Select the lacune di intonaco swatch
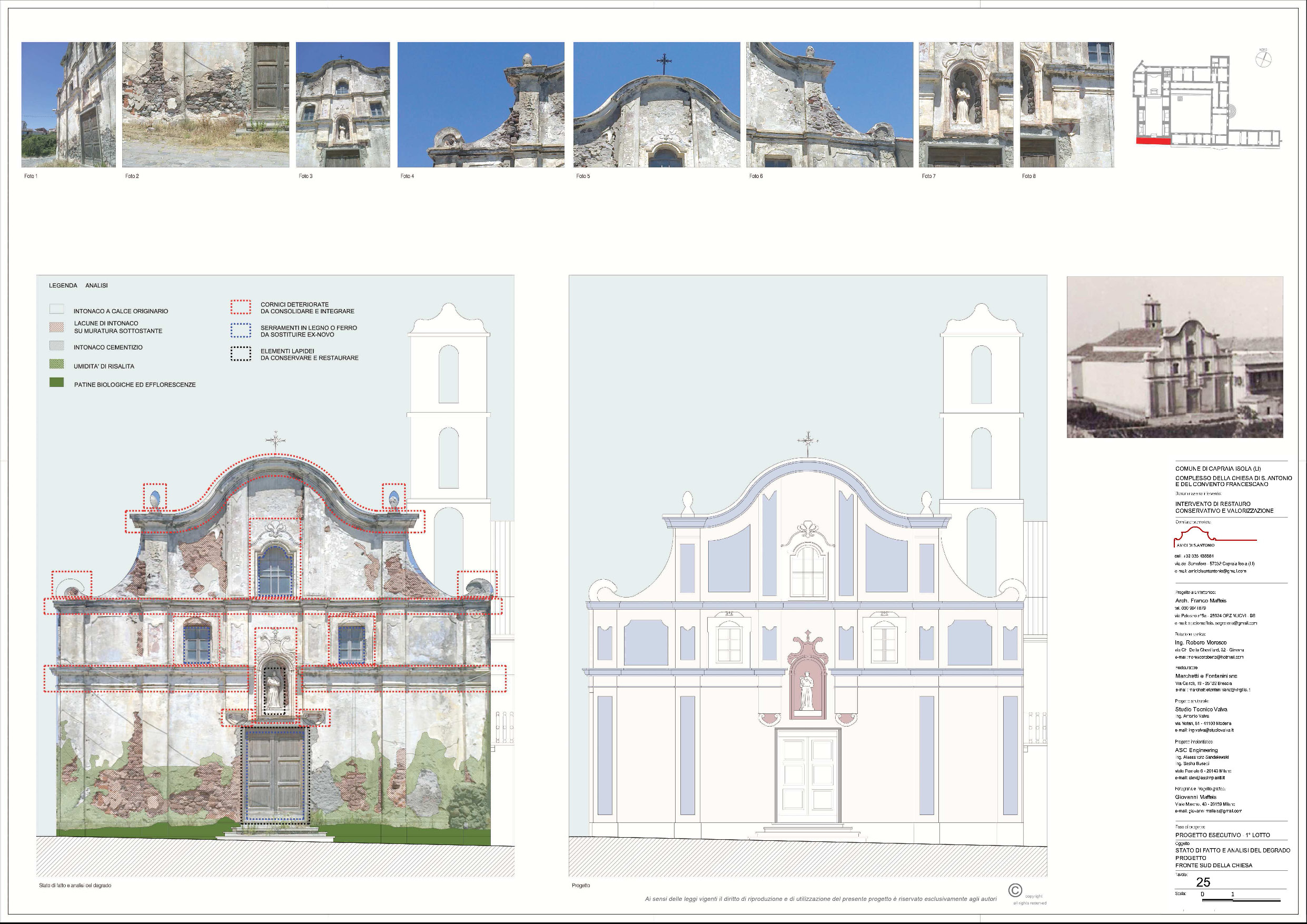 pos(56,327)
